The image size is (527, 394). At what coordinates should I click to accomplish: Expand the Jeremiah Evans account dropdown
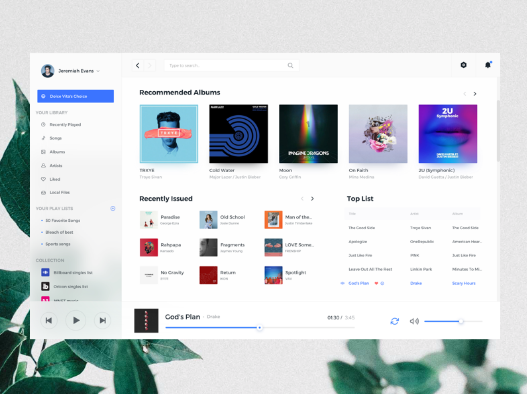98,71
